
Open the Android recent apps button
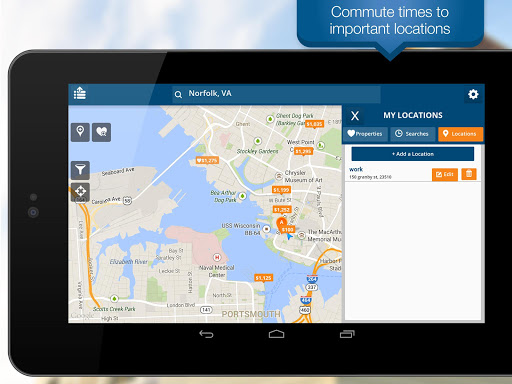pyautogui.click(x=347, y=334)
